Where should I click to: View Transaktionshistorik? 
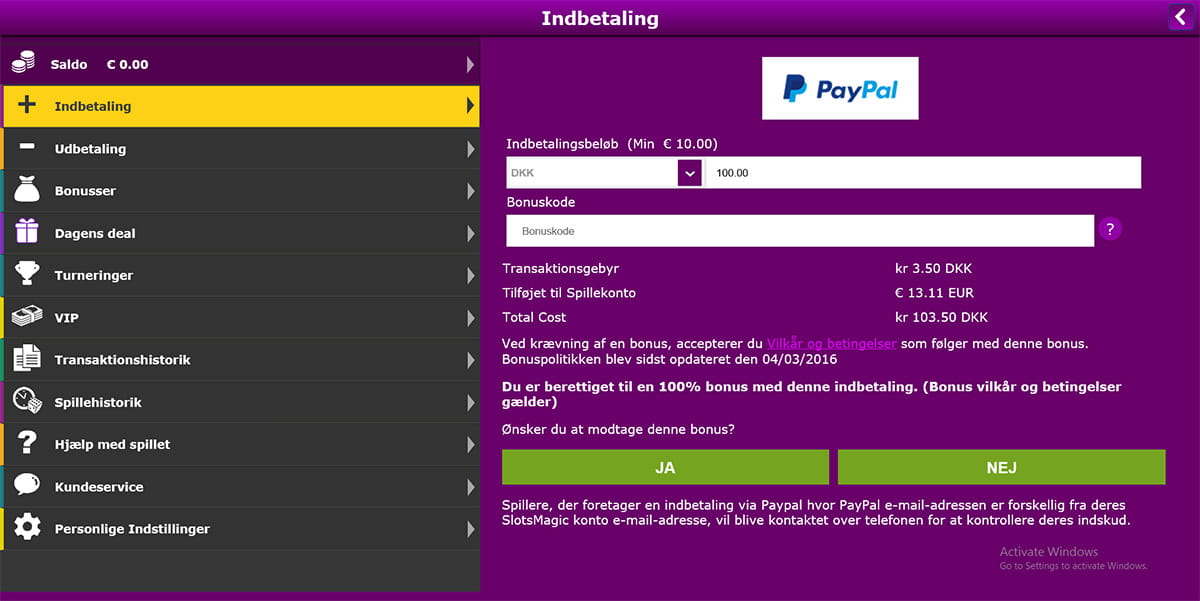pos(241,360)
